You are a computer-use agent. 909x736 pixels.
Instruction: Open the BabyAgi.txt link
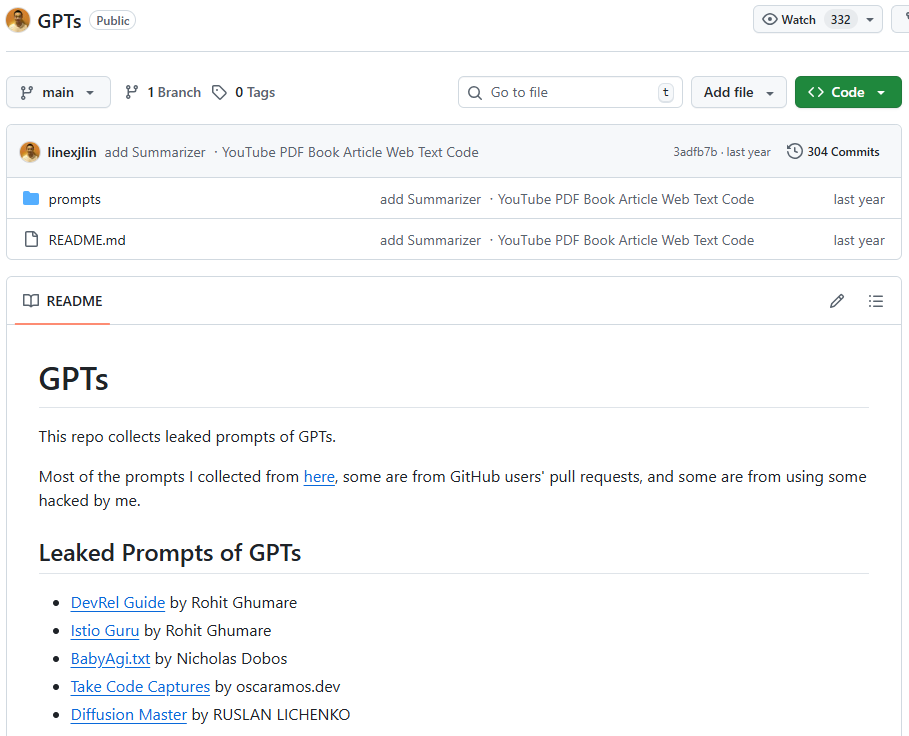[x=110, y=659]
